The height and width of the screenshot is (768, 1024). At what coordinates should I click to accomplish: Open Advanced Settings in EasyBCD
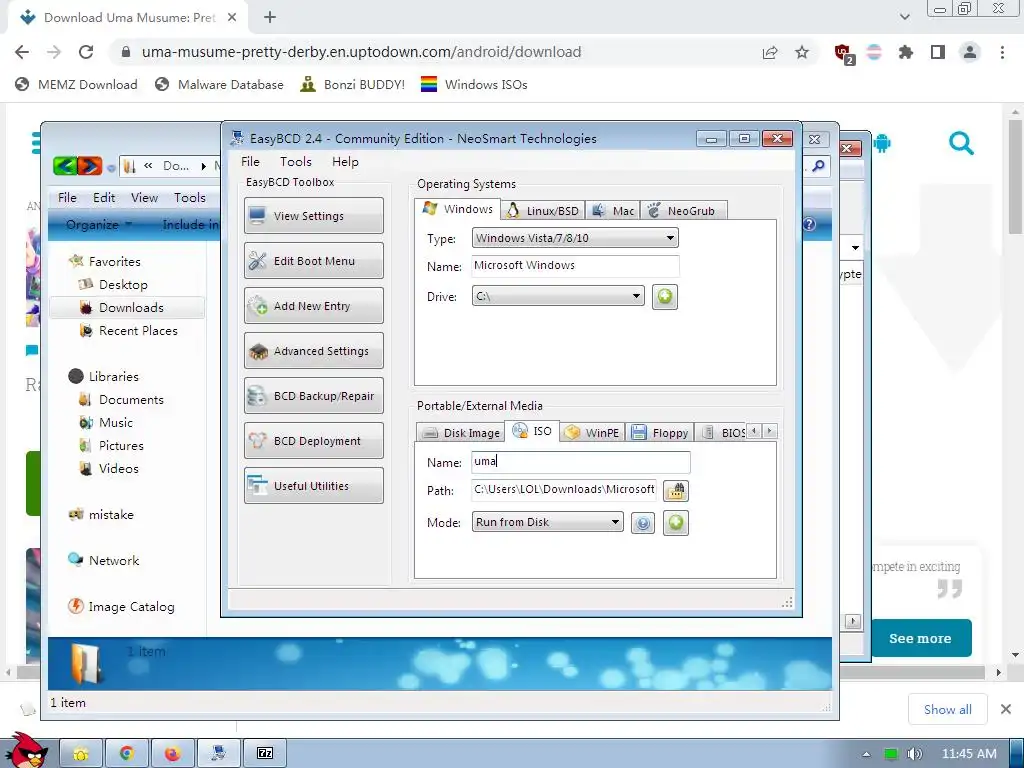[x=313, y=351]
